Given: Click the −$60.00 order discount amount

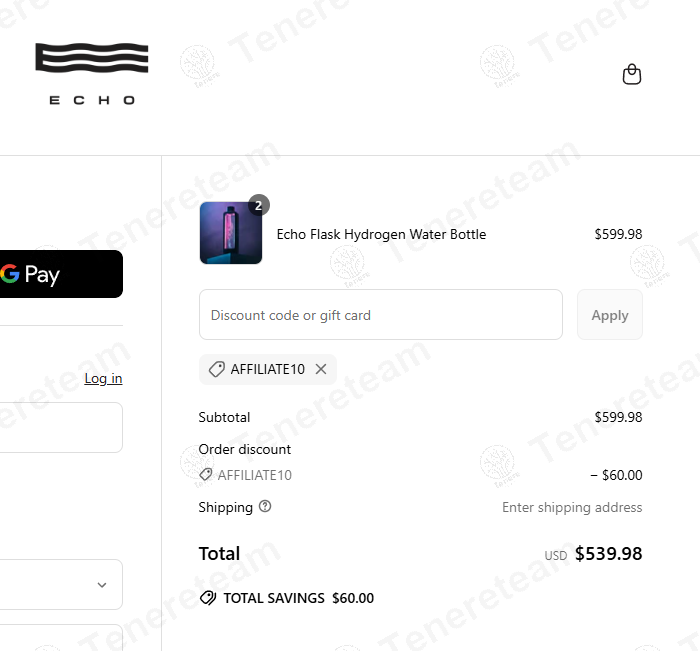Looking at the screenshot, I should coord(616,475).
